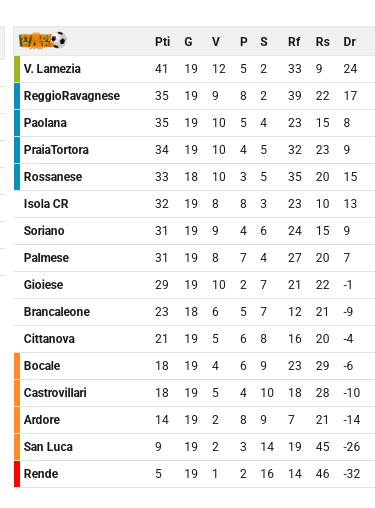Click the football logo icon in header

(42, 41)
